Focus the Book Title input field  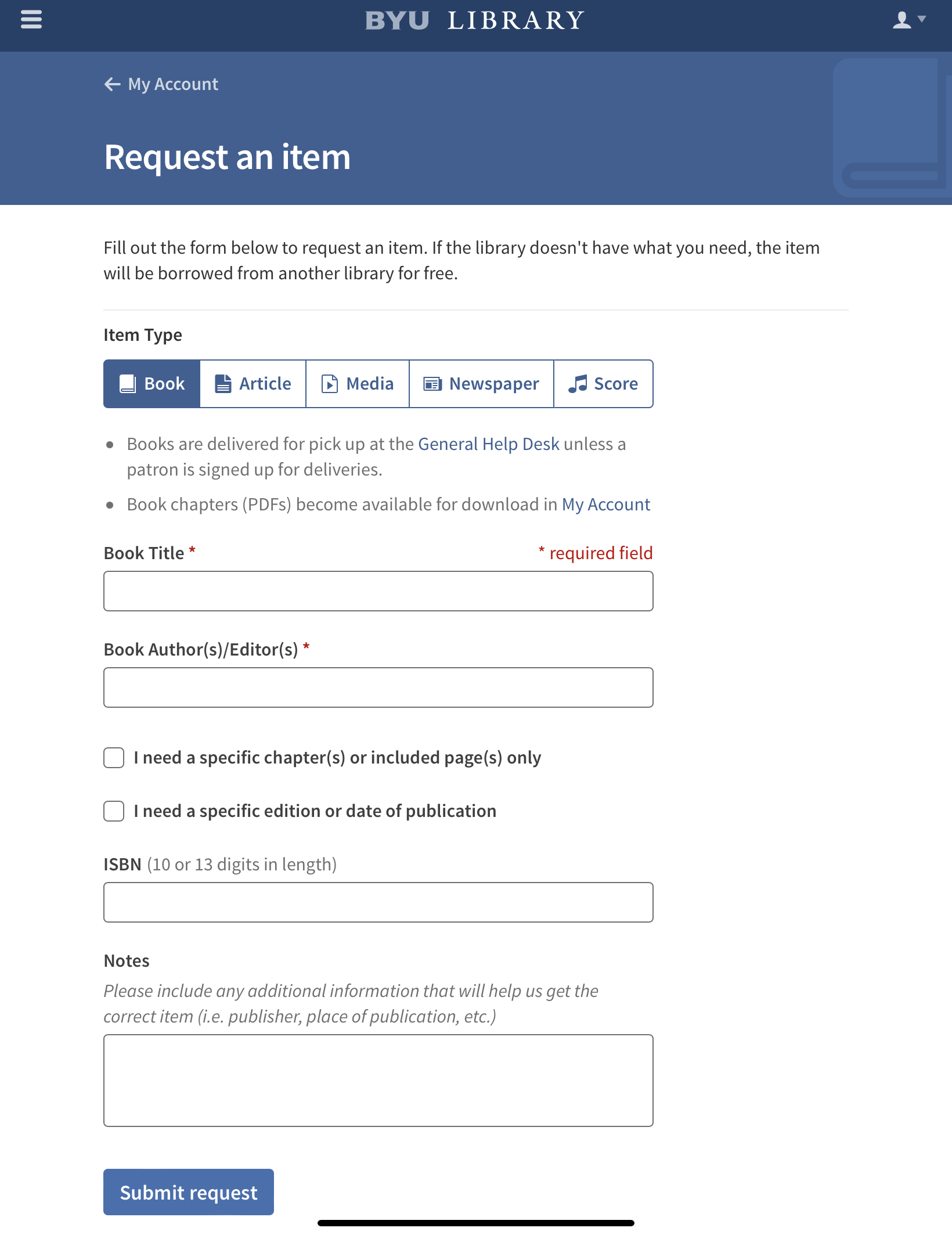click(x=378, y=591)
